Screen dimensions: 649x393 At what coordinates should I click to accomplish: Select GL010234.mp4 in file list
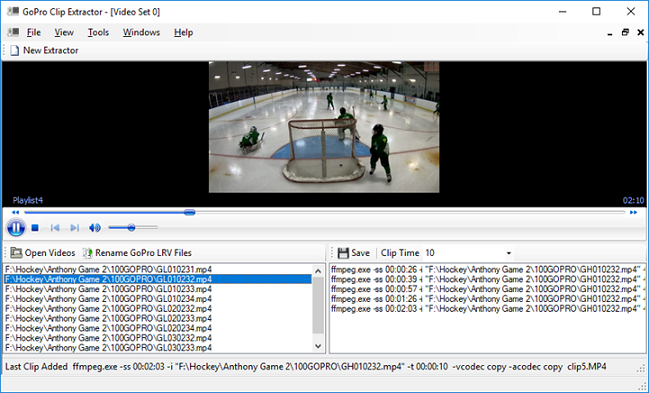click(x=158, y=299)
